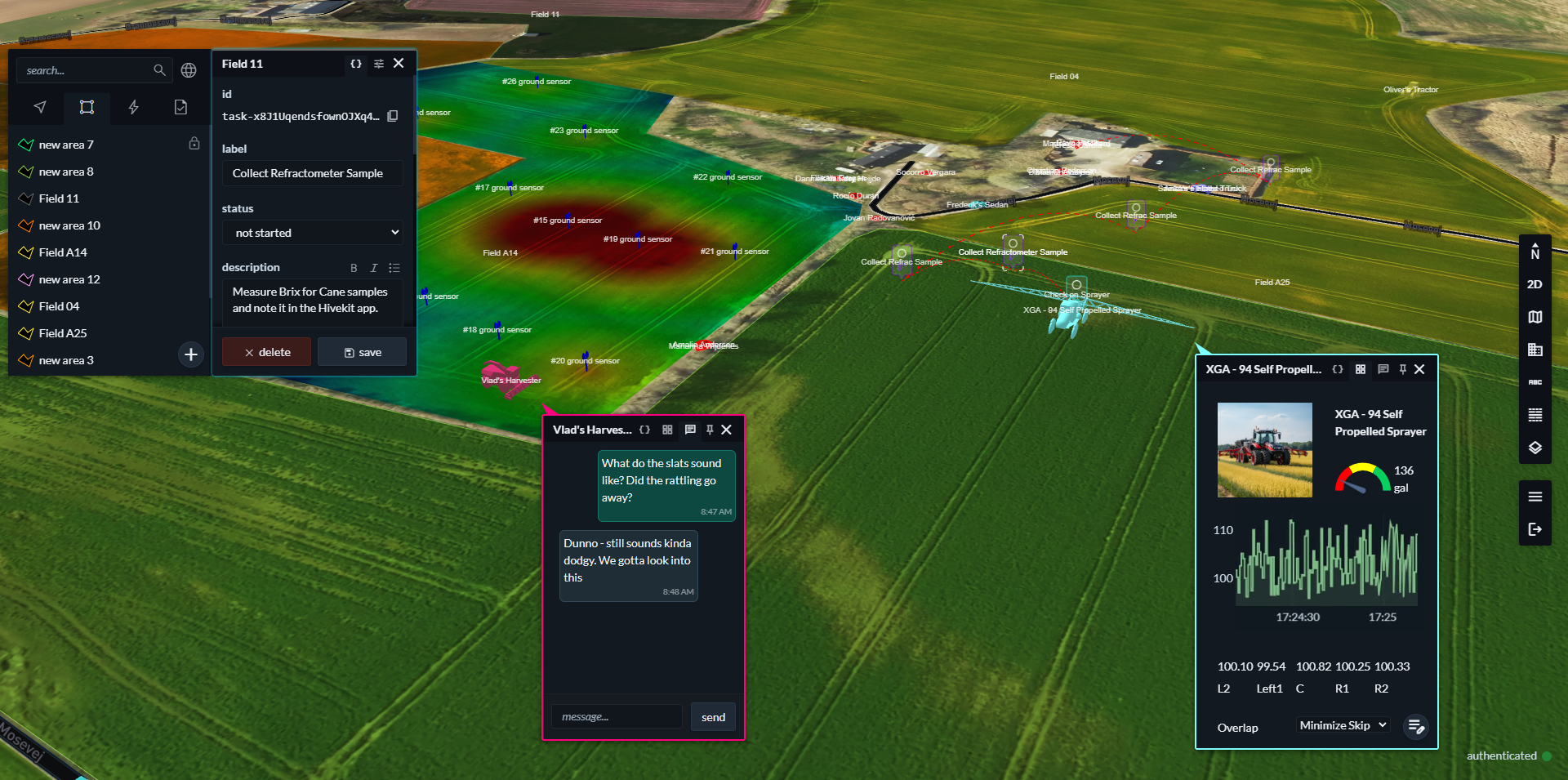Open dashboard grid in XGA Sprayer popup
This screenshot has height=780, width=1568.
pyautogui.click(x=1361, y=369)
